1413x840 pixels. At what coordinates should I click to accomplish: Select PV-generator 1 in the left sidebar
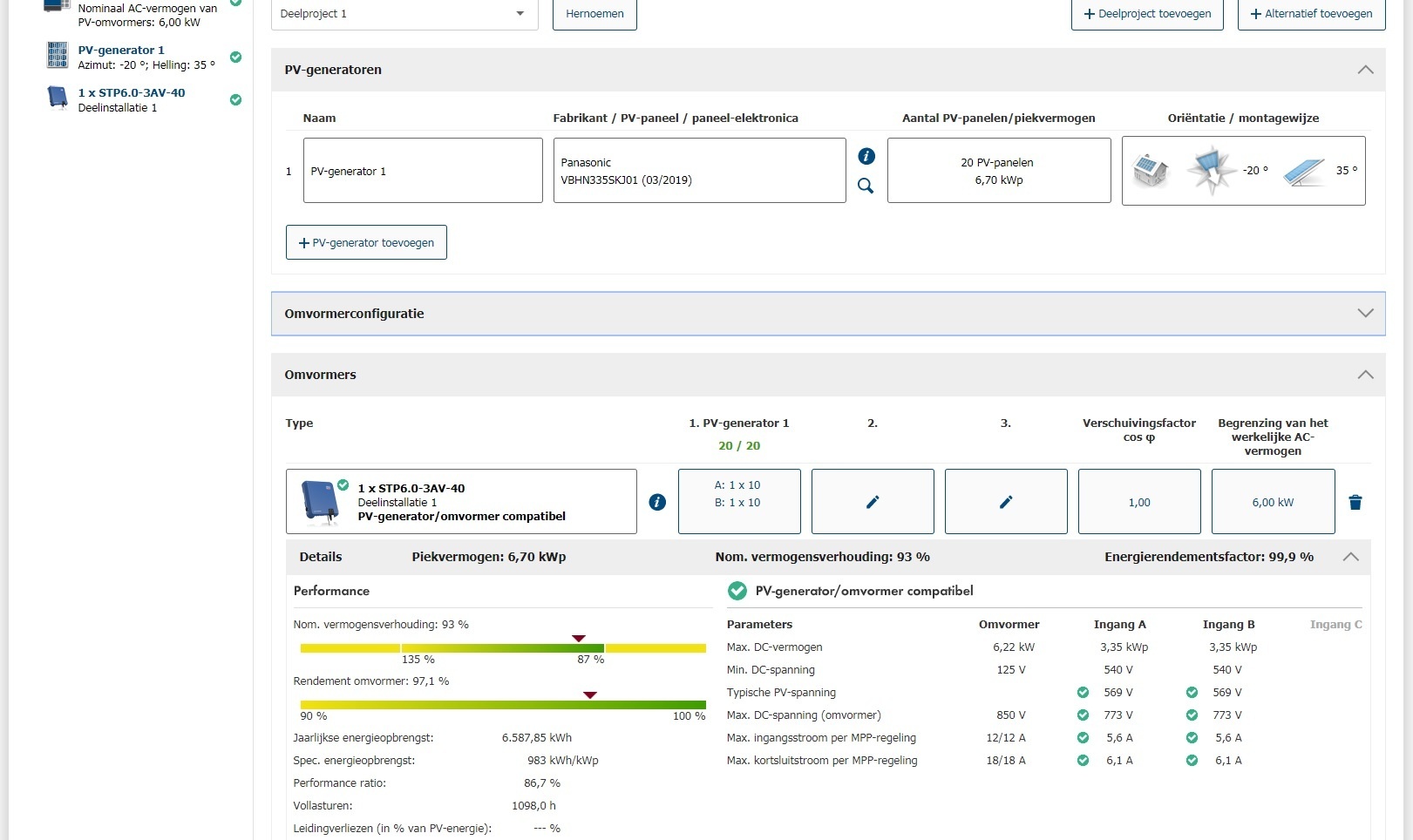click(x=121, y=51)
